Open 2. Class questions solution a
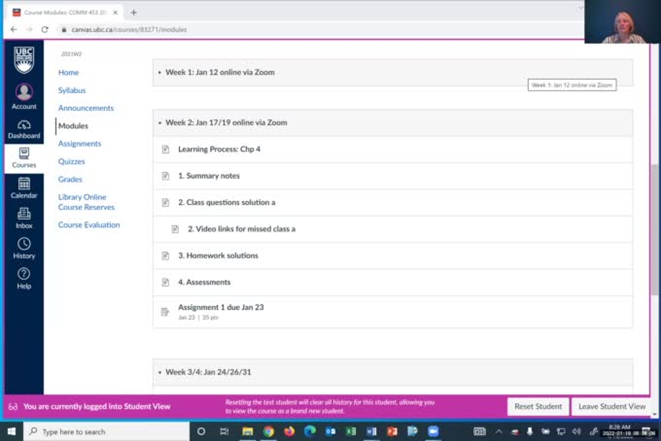This screenshot has width=661, height=441. (227, 202)
